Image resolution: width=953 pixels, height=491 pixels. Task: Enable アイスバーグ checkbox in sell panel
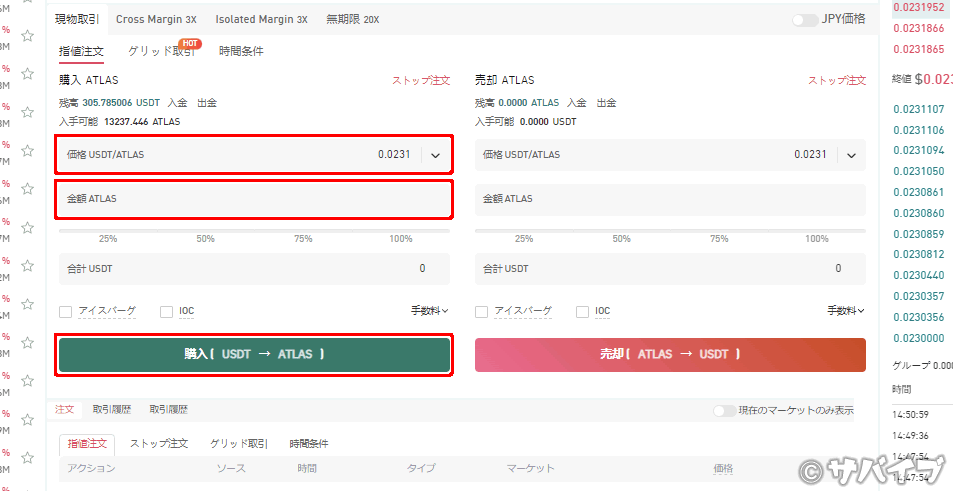[x=481, y=312]
